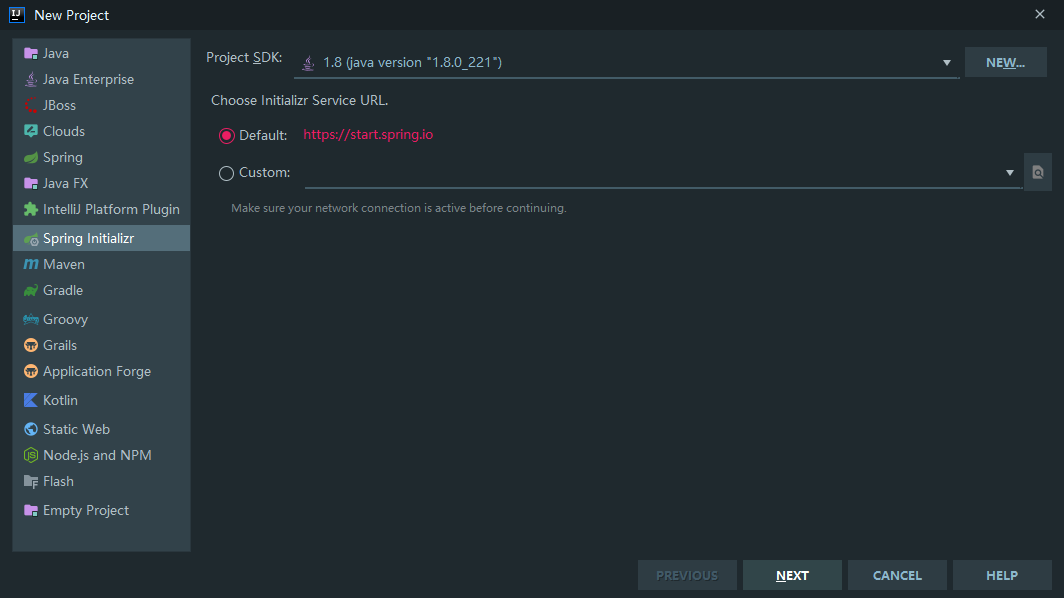Click the Kotlin K icon
The height and width of the screenshot is (598, 1064).
31,400
